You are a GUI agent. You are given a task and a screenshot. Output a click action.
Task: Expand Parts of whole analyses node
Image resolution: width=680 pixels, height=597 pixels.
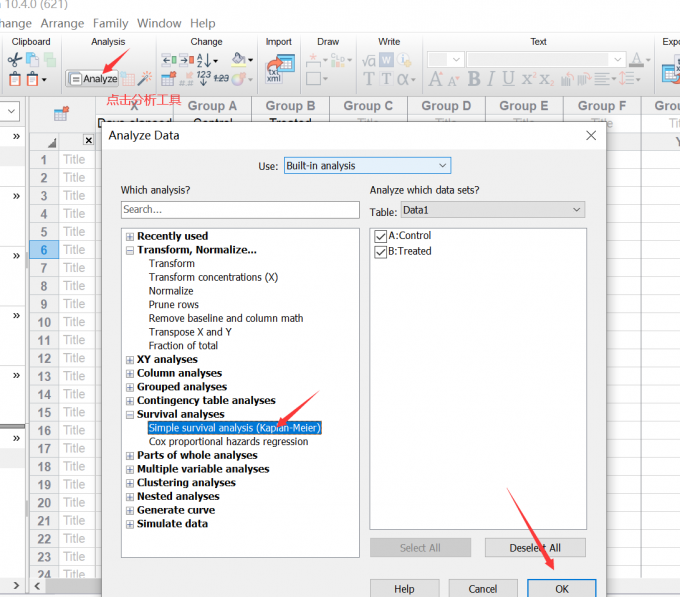[130, 456]
